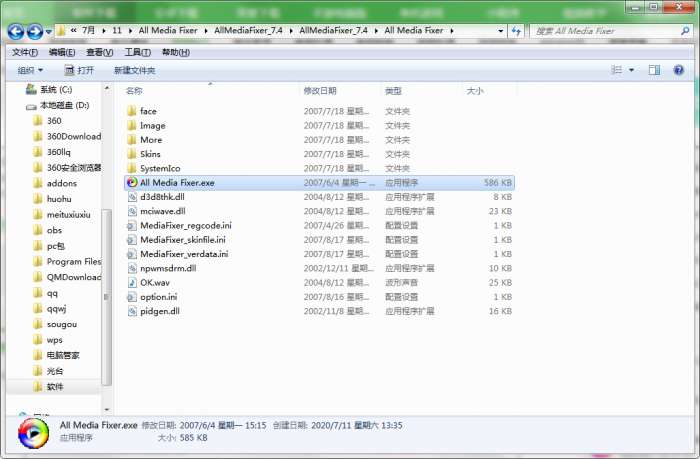Viewport: 700px width, 459px height.
Task: Click the Forward navigation arrow
Action: pyautogui.click(x=34, y=31)
